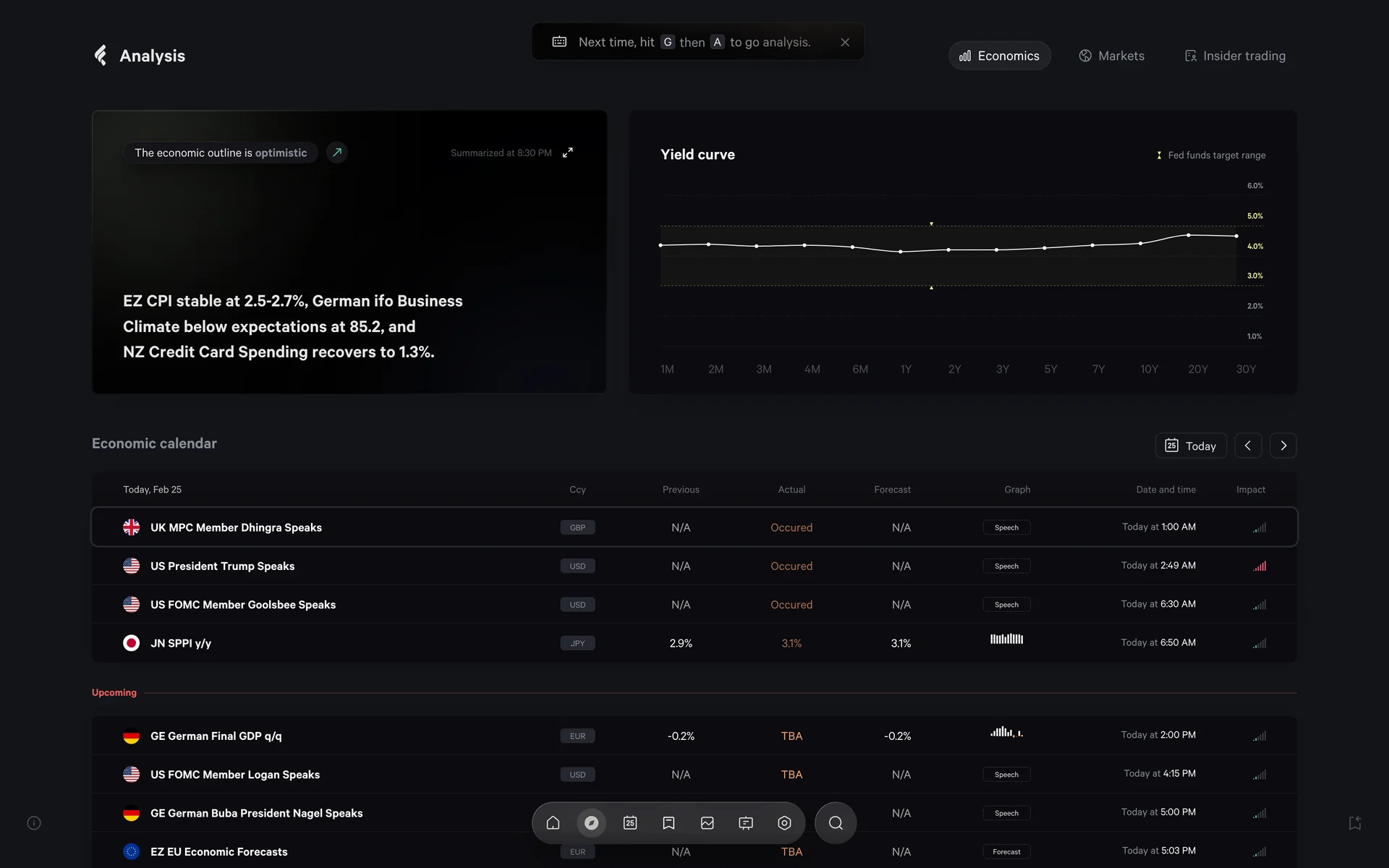
Task: Go to previous calendar day
Action: tap(1248, 446)
